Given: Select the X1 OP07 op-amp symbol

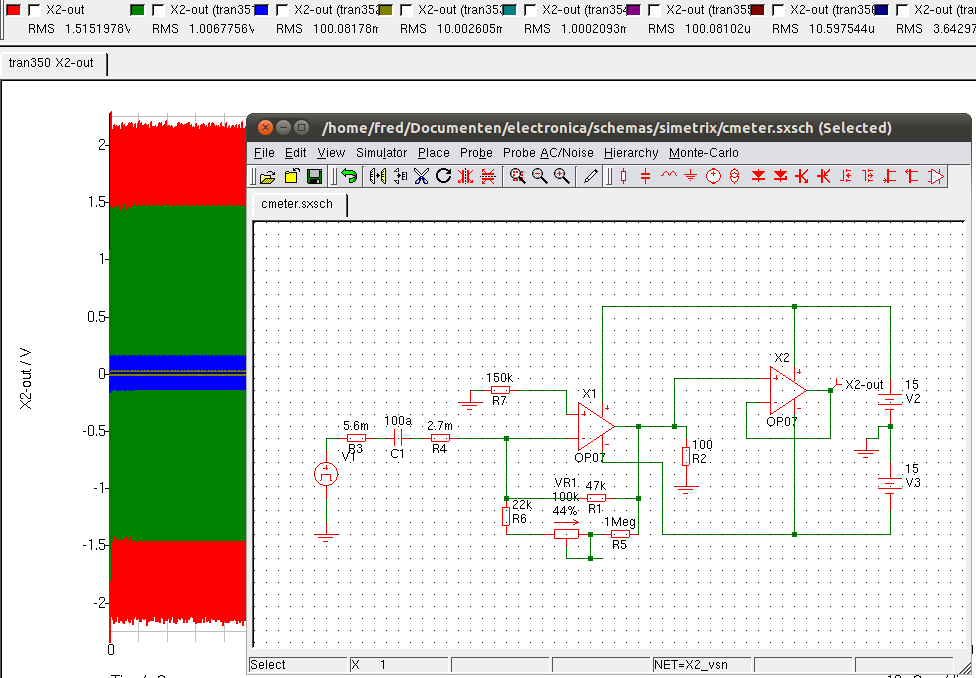Looking at the screenshot, I should 594,426.
